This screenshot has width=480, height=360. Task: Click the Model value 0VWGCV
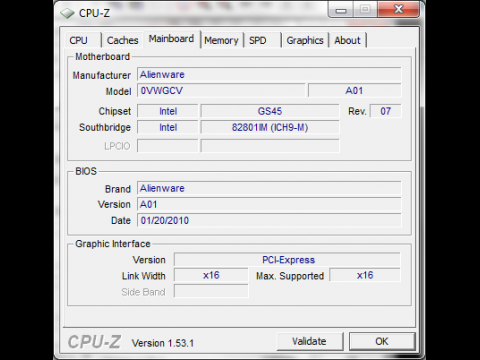click(221, 91)
